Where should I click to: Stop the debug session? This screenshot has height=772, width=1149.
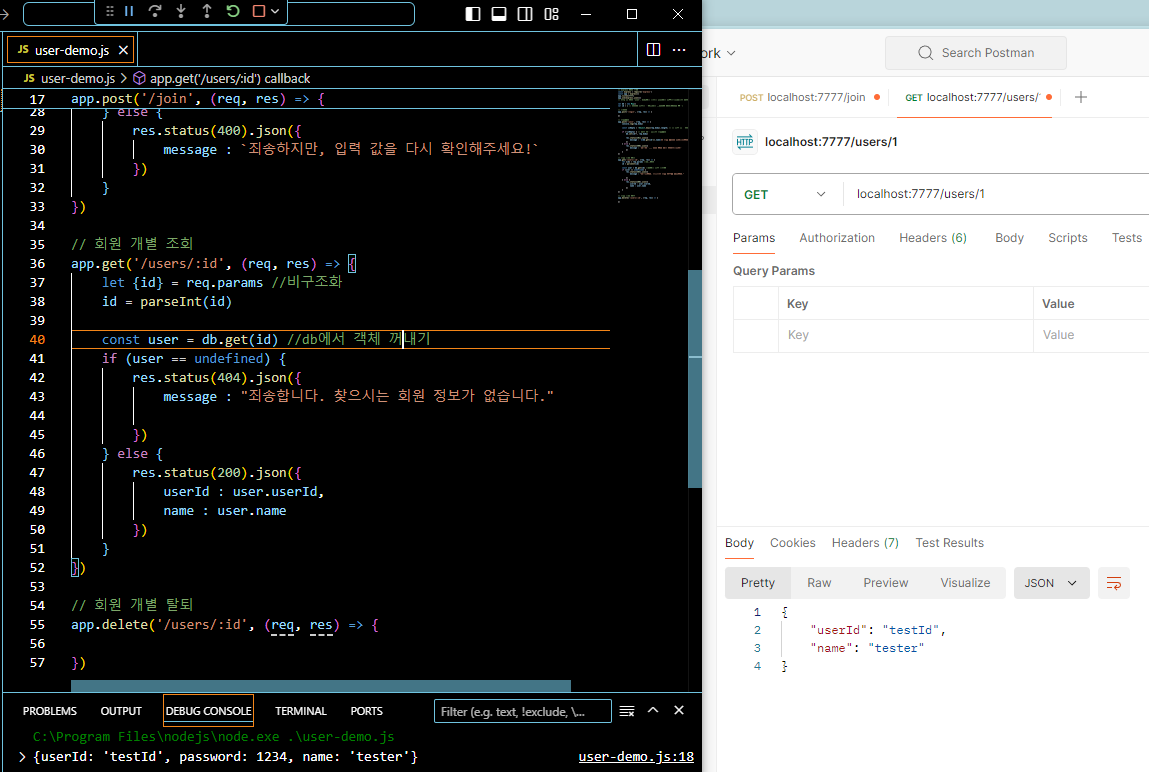pyautogui.click(x=259, y=11)
